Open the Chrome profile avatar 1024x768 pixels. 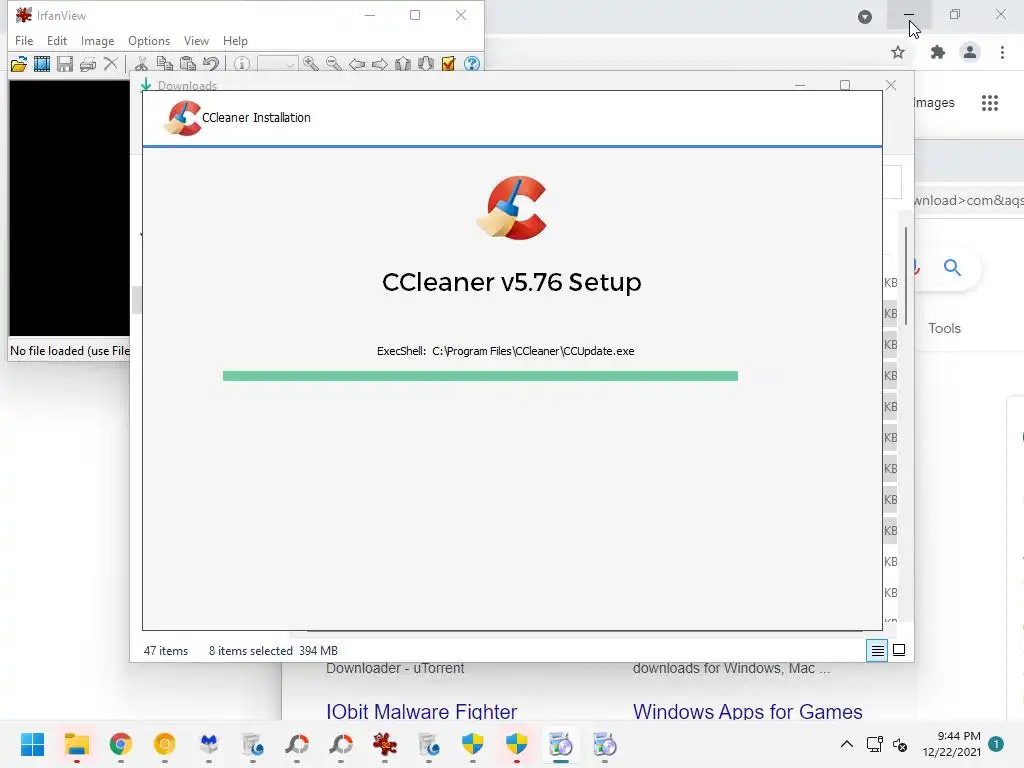[970, 52]
